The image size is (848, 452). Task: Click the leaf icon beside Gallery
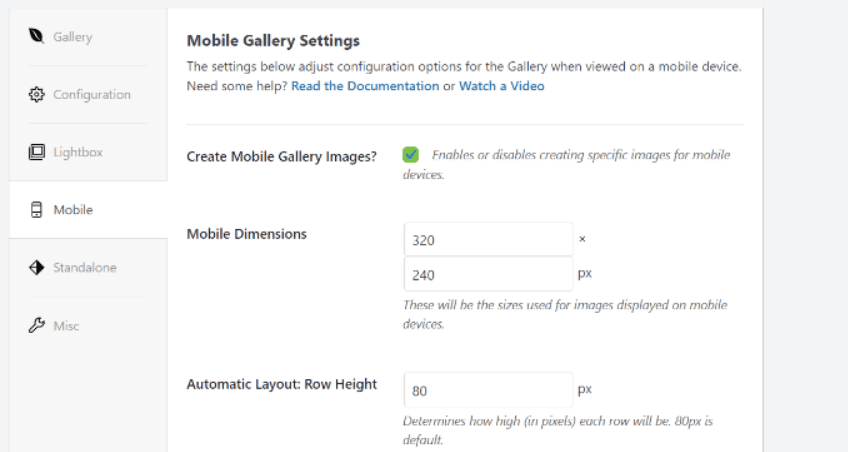36,37
